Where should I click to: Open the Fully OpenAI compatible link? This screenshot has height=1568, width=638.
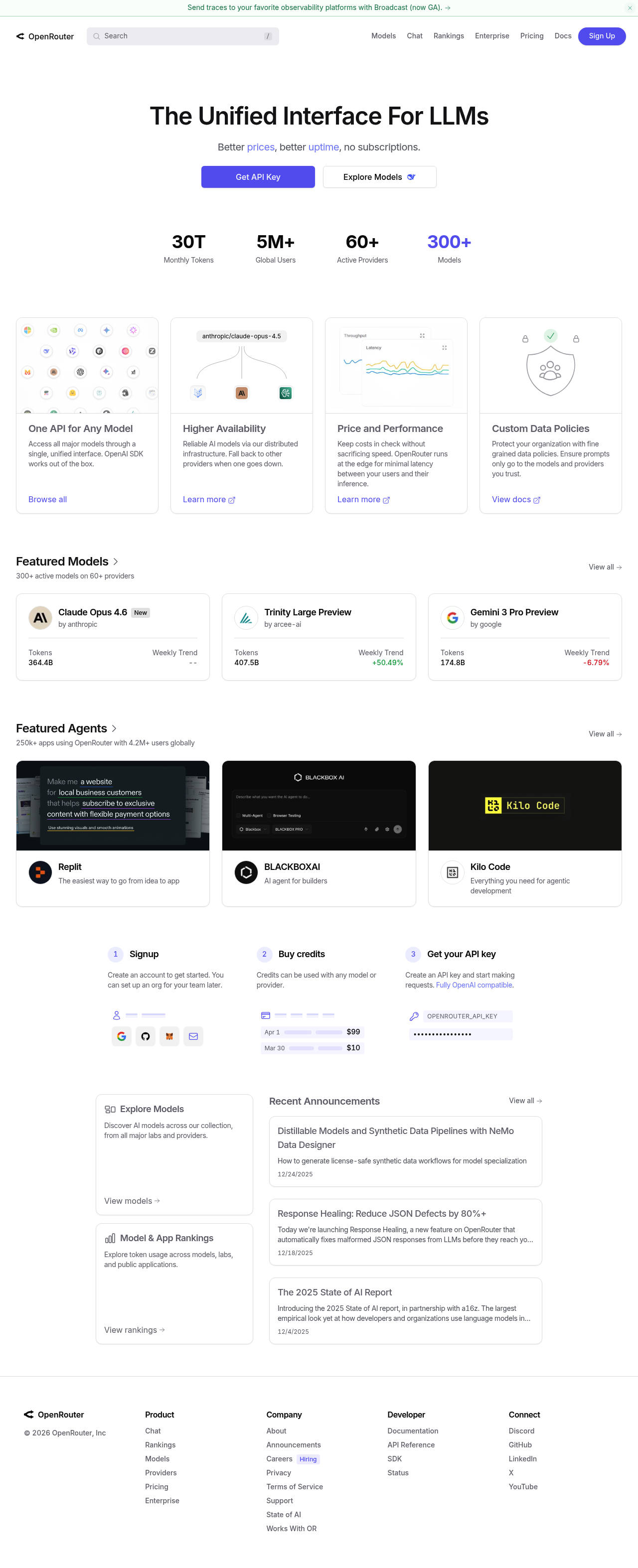[474, 985]
